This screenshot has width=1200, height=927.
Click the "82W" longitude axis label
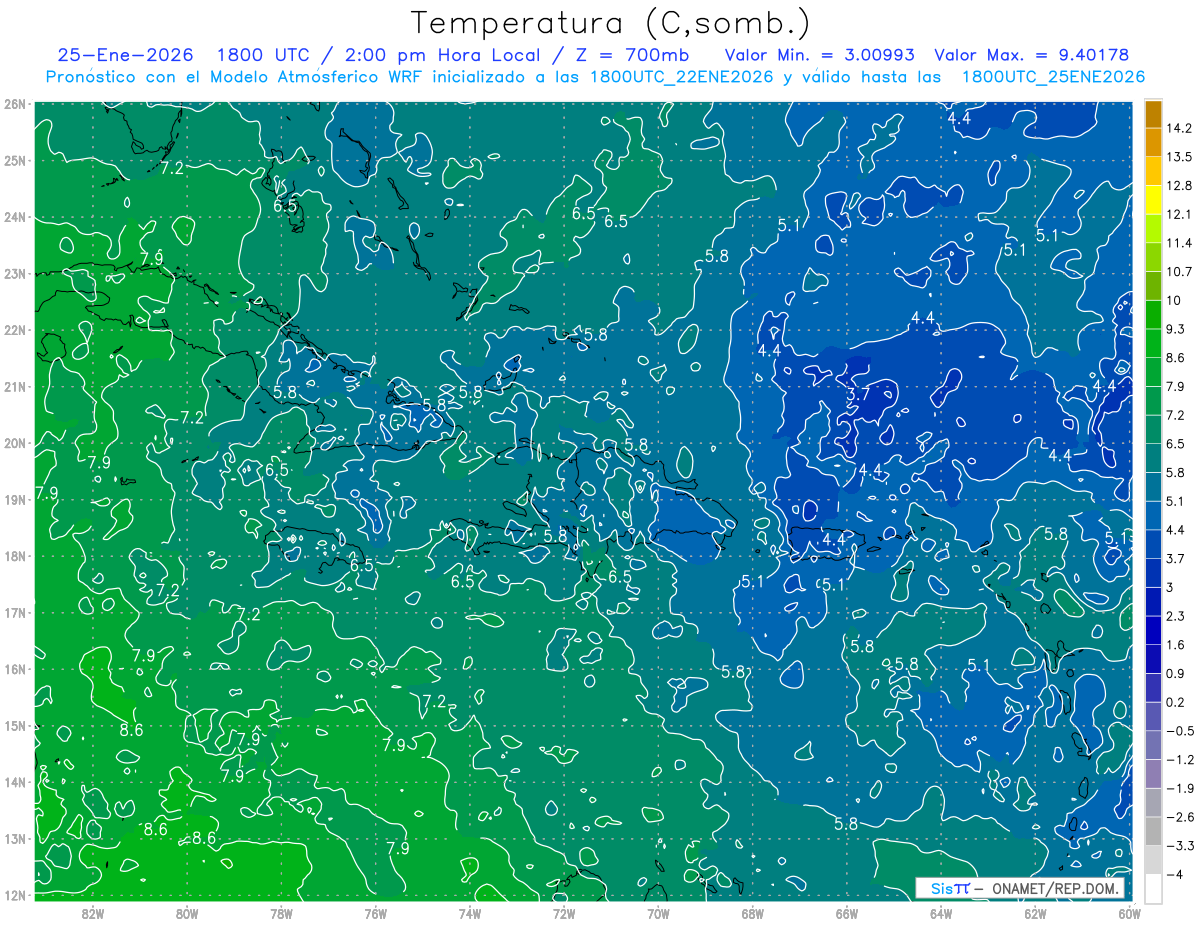pyautogui.click(x=93, y=913)
